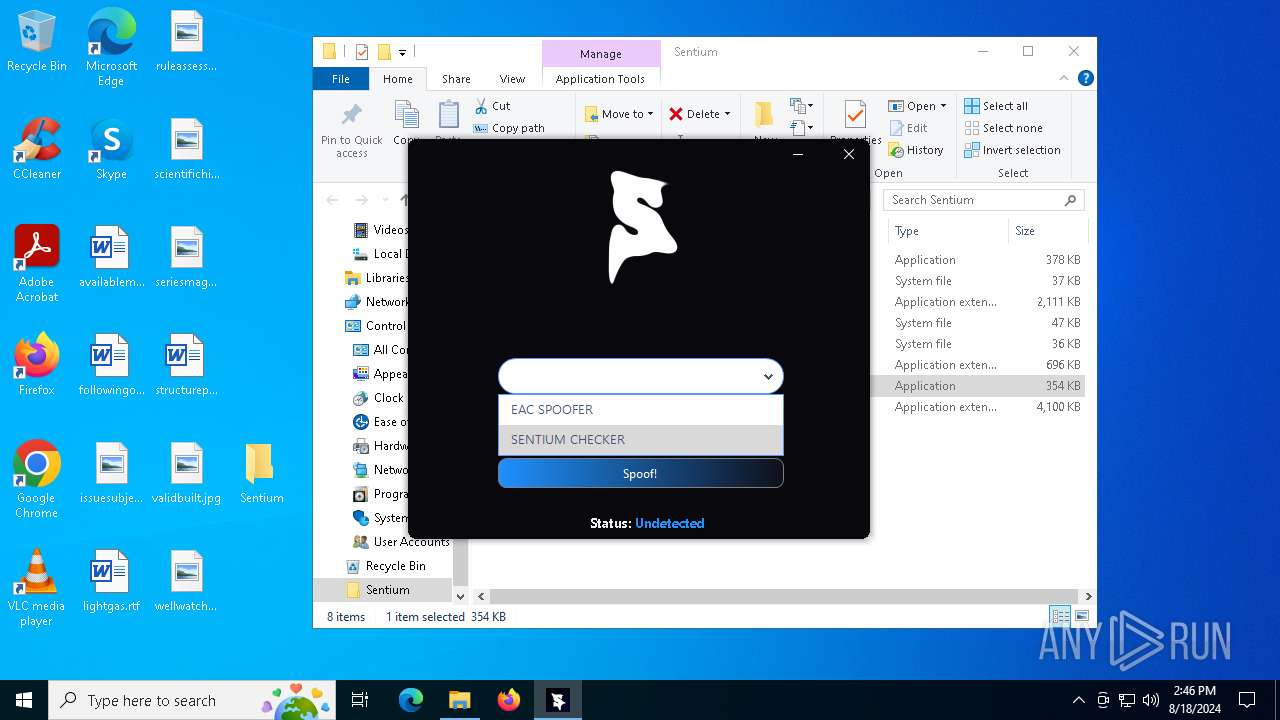Click the Spoof! button
The image size is (1280, 720).
point(641,474)
